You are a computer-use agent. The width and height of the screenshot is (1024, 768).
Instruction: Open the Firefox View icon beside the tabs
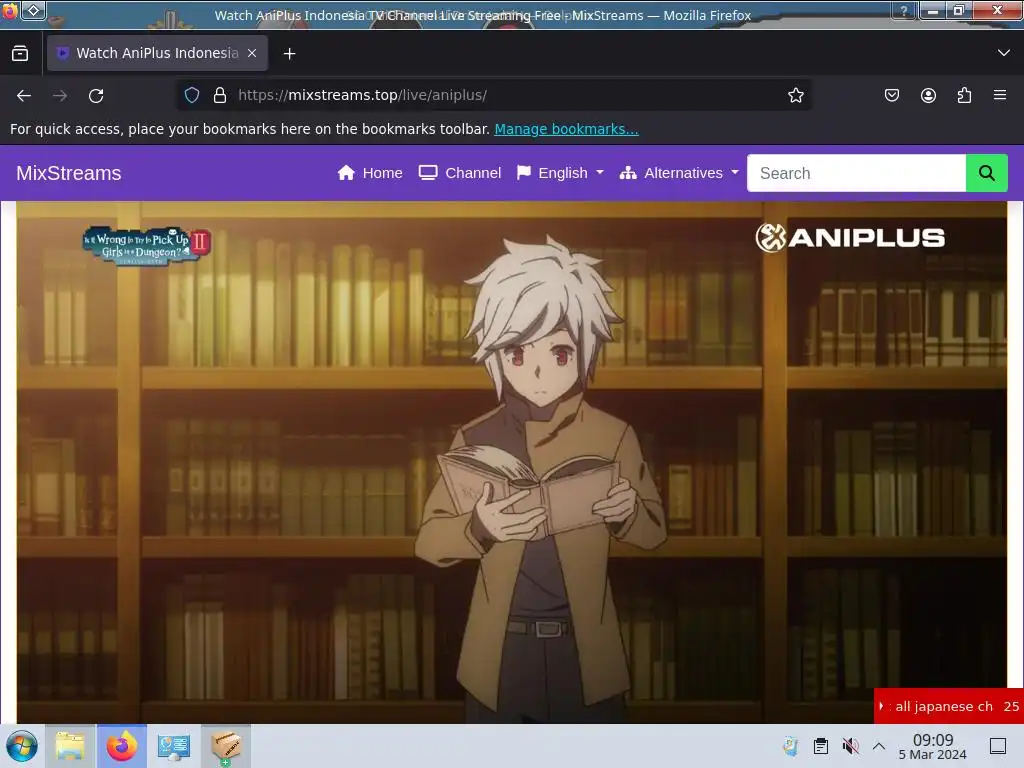(x=20, y=54)
